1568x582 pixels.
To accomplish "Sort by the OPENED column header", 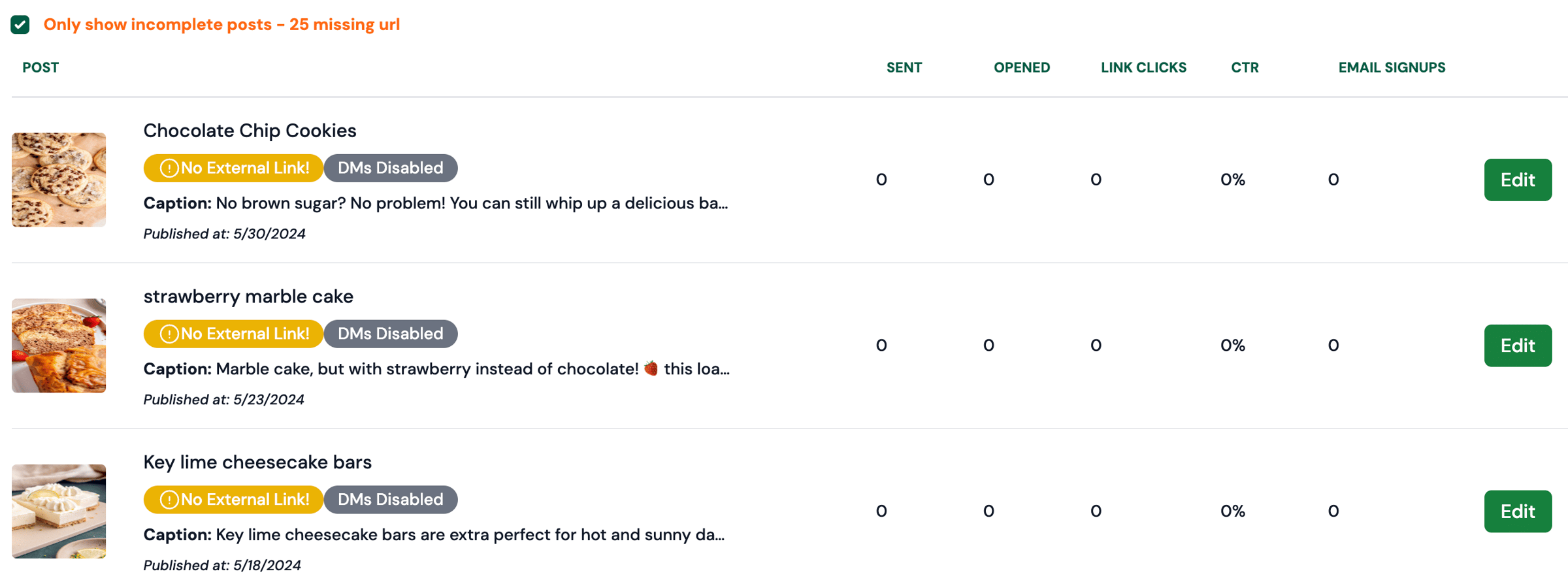I will coord(1022,68).
